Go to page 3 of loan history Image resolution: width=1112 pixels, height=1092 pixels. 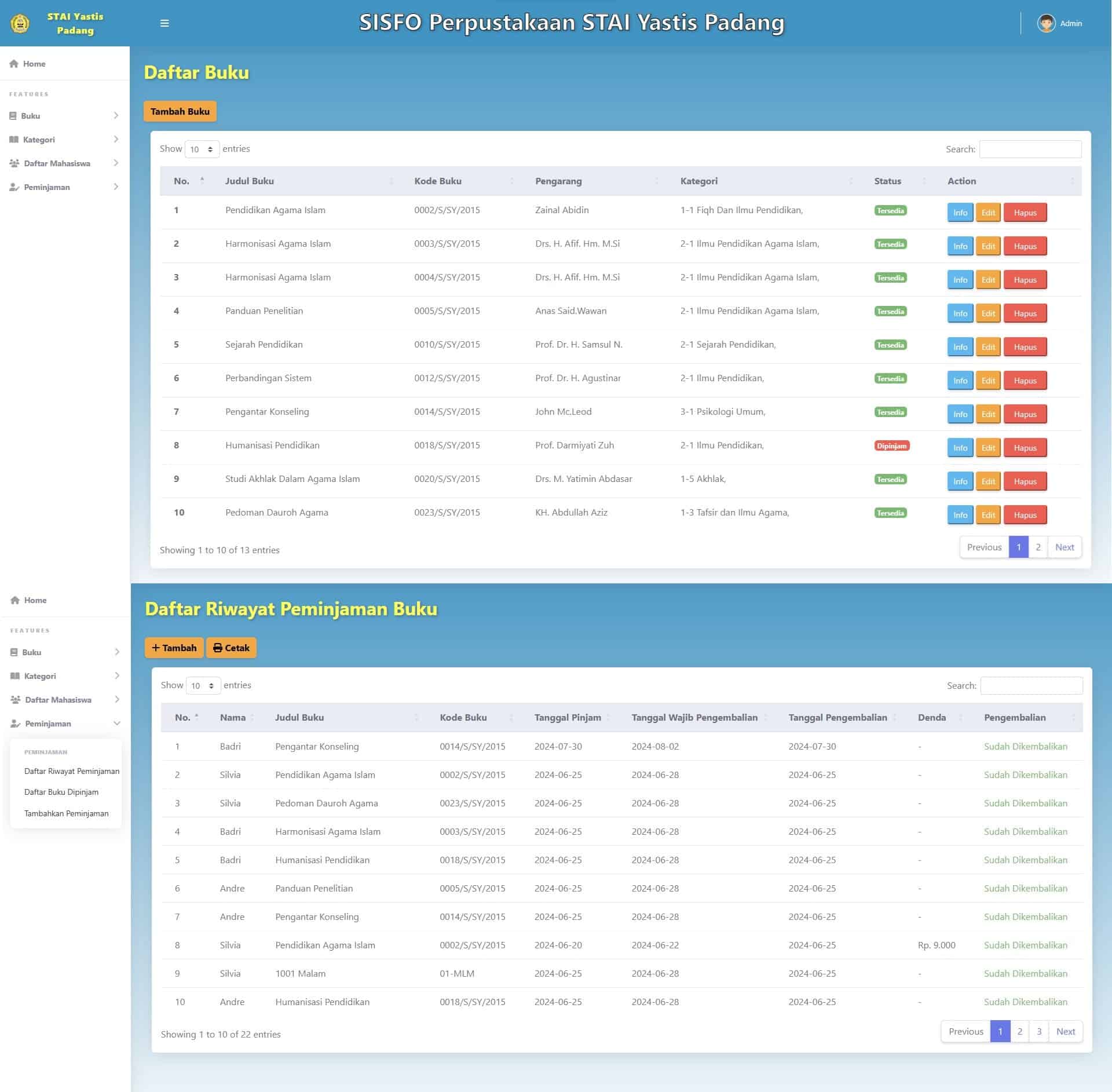pyautogui.click(x=1039, y=1031)
